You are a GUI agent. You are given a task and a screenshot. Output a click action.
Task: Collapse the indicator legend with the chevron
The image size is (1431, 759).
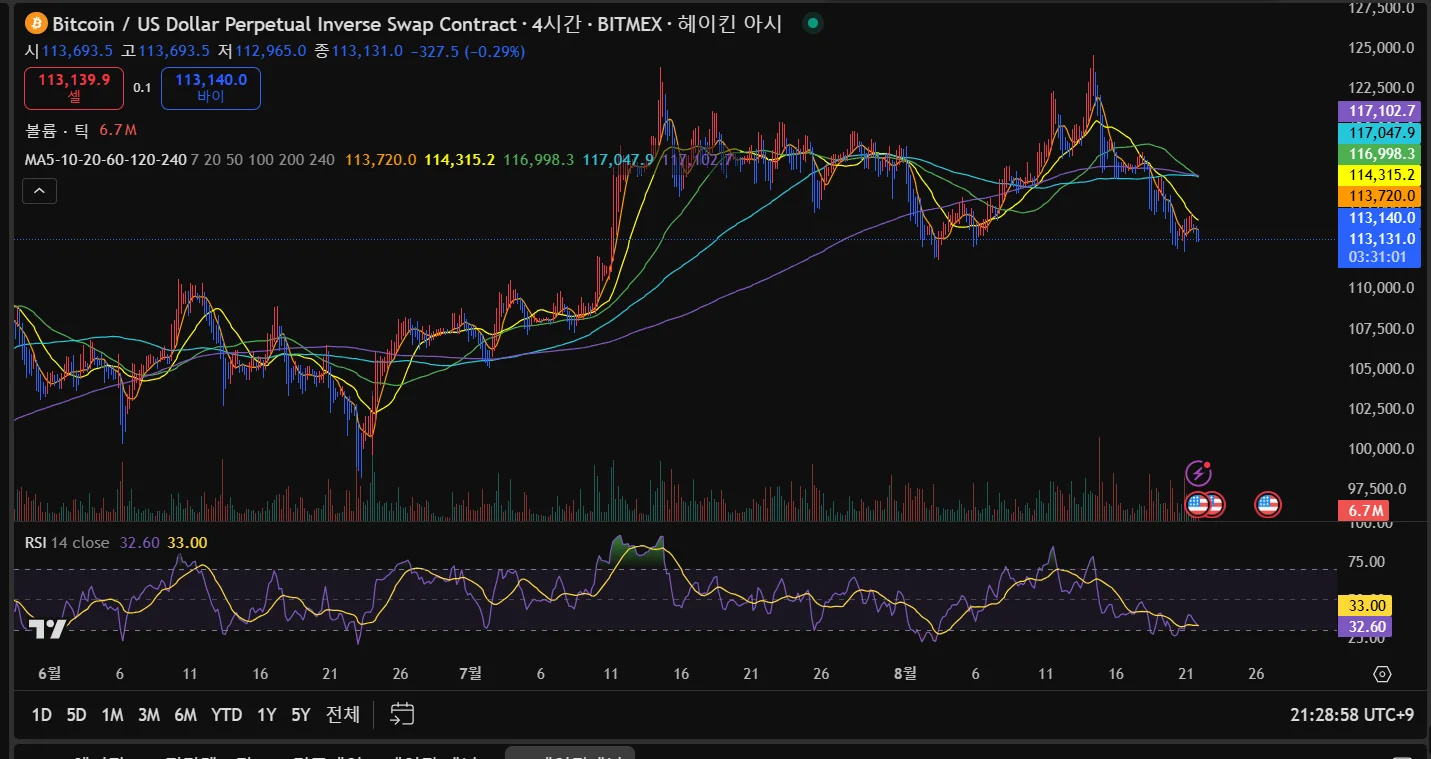coord(40,190)
